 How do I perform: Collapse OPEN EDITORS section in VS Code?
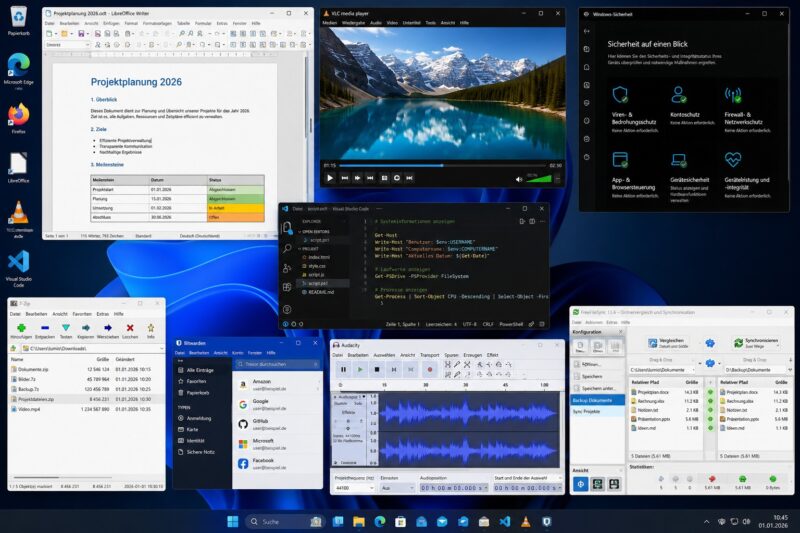[x=313, y=232]
